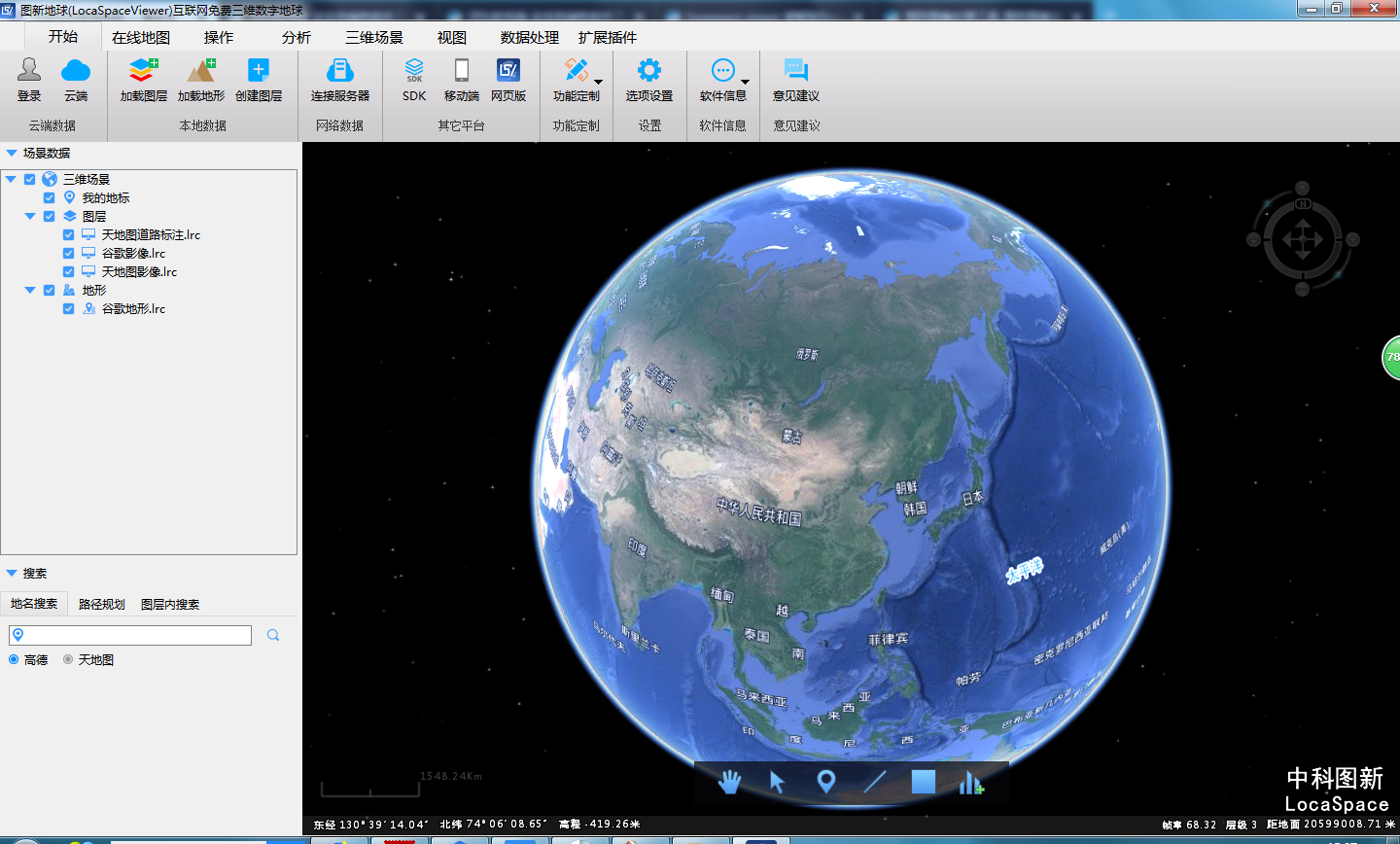Screen dimensions: 1400x844
Task: Click the 创建图层 create layer icon
Action: click(x=259, y=70)
